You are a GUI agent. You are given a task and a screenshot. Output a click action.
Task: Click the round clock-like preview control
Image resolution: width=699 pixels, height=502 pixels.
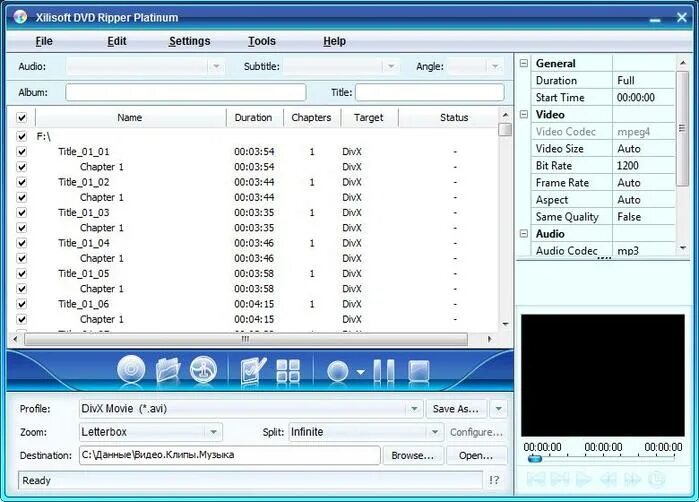[656, 479]
